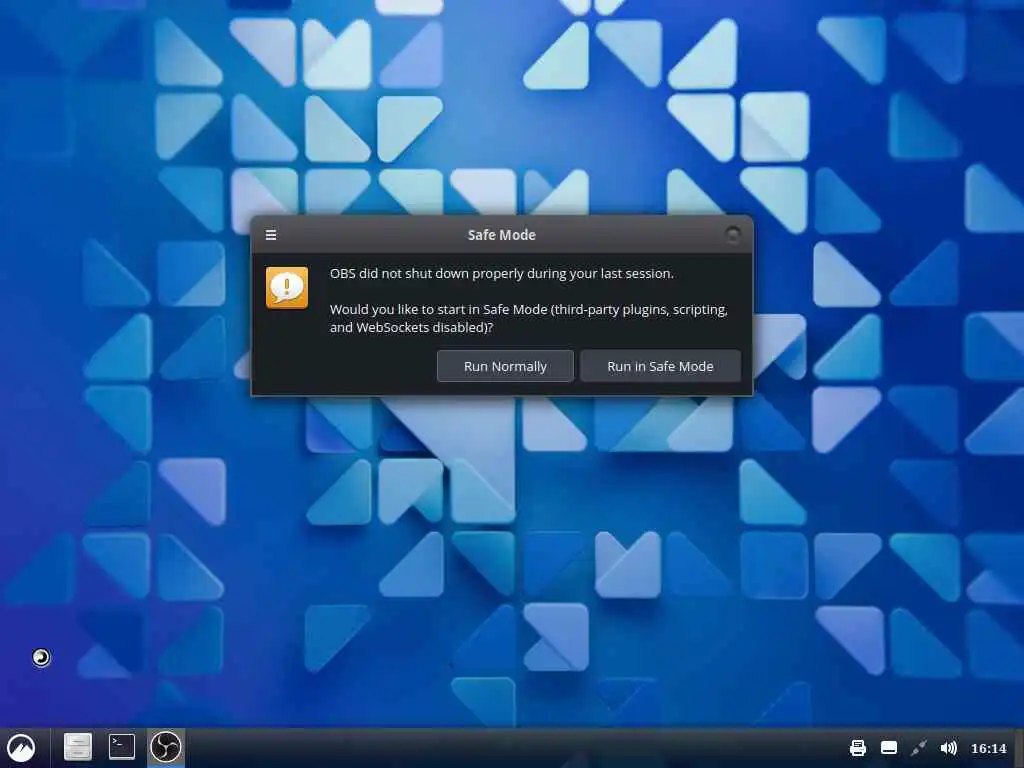Click the warning speech-bubble icon in dialog
The height and width of the screenshot is (768, 1024).
287,287
